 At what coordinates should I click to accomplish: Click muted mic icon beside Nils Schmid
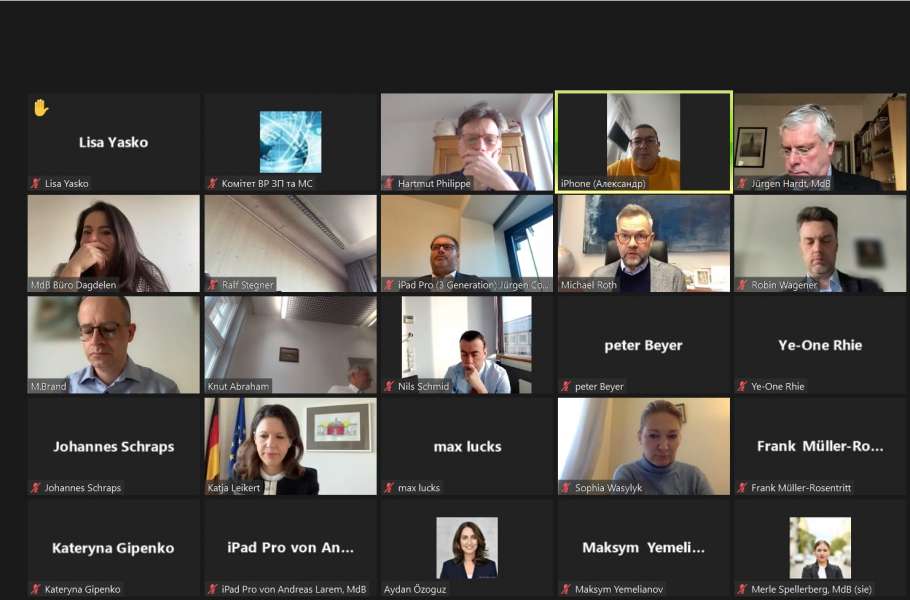click(x=389, y=386)
